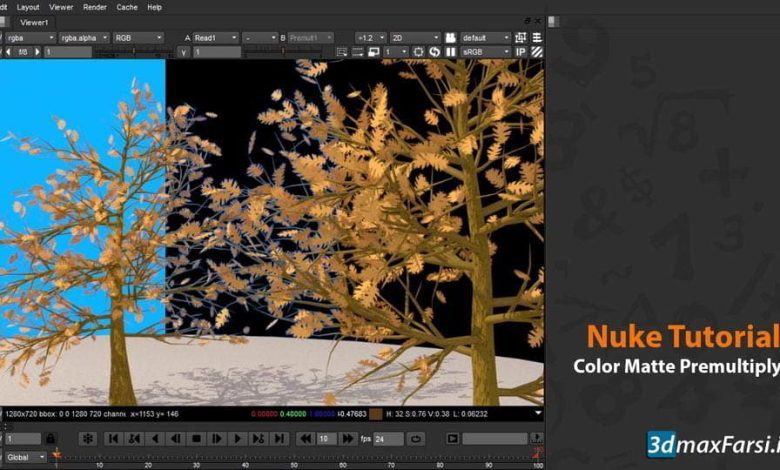Skip backward by increment
The height and width of the screenshot is (470, 780).
(305, 439)
